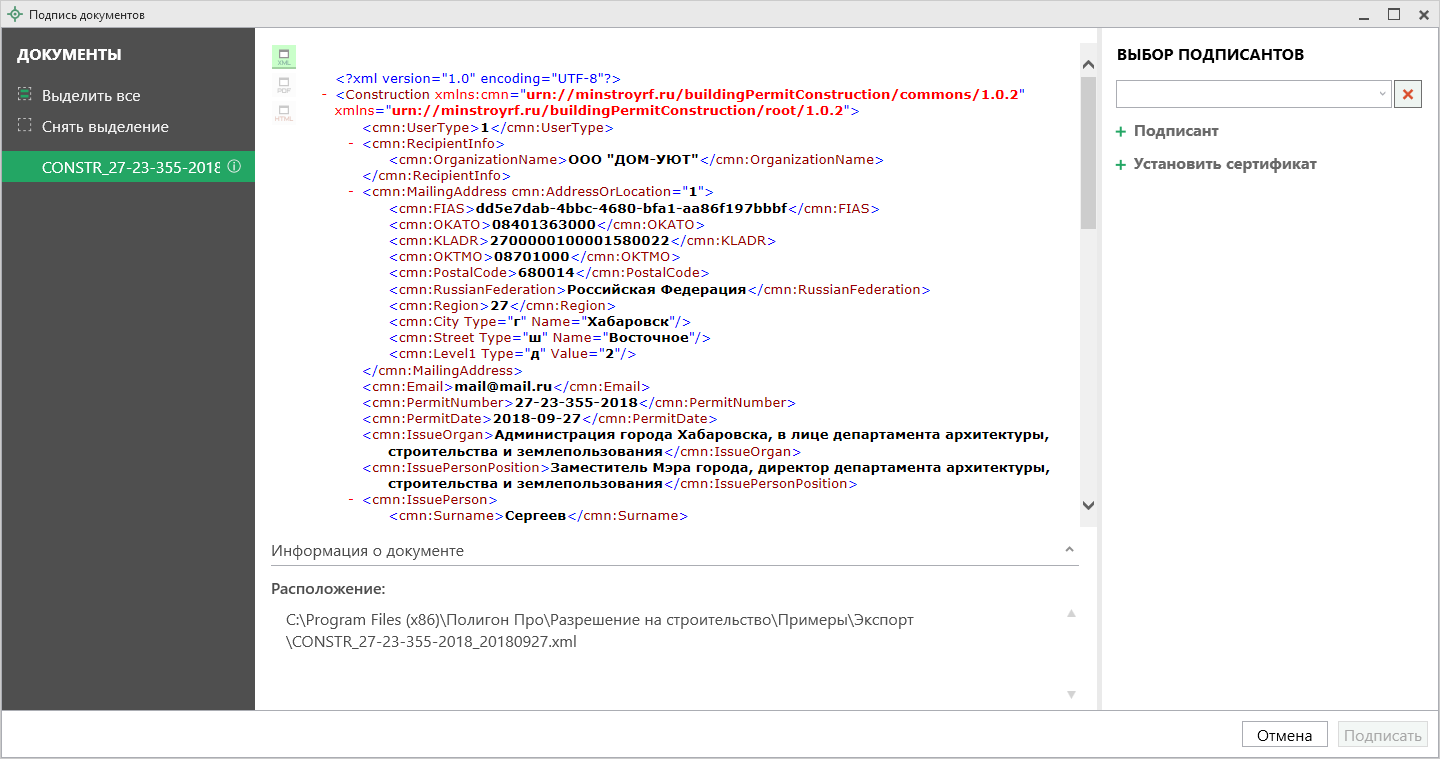Select all documents via Выделить все
This screenshot has height=759, width=1440.
90,96
